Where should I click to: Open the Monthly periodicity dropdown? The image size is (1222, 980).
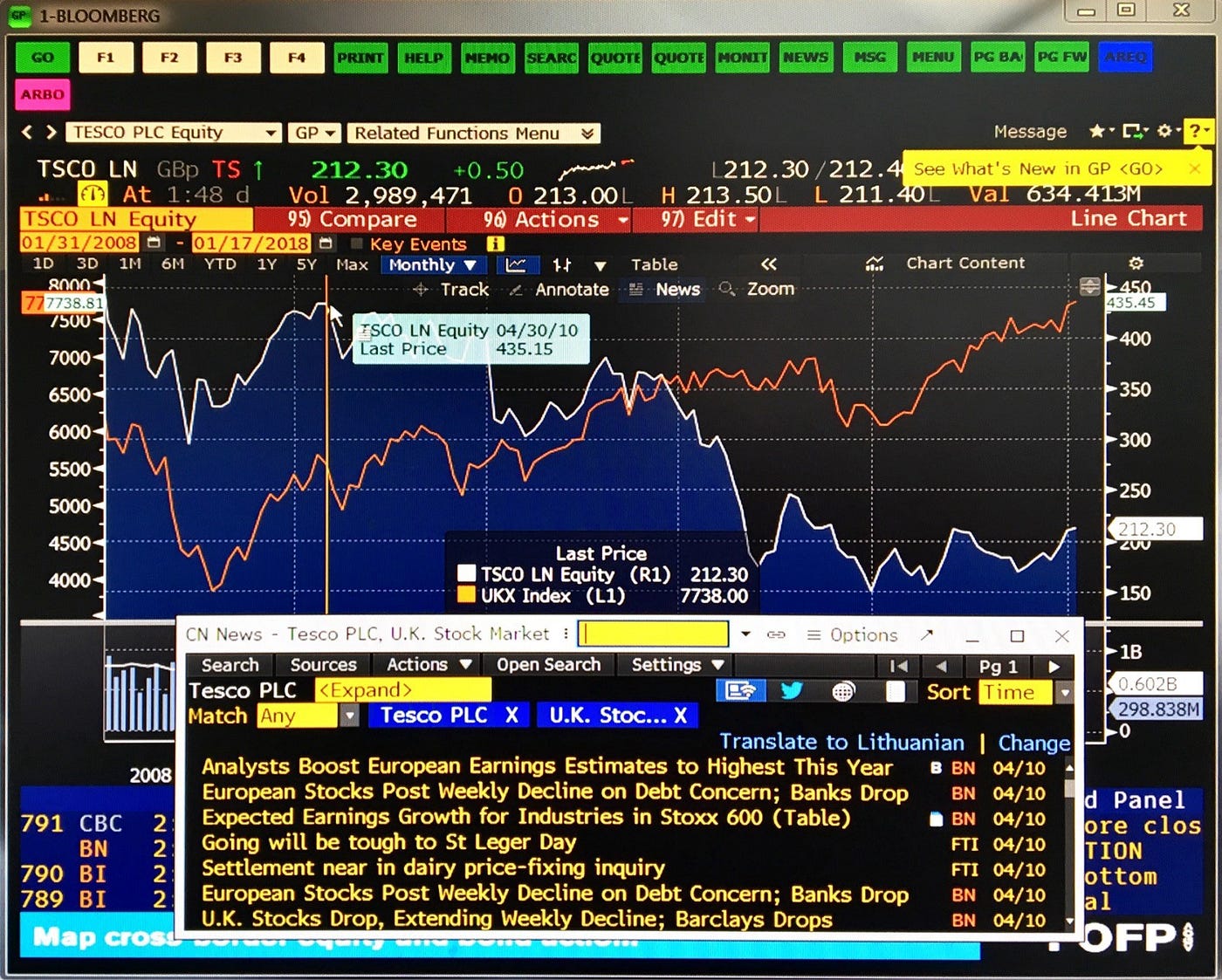point(434,264)
